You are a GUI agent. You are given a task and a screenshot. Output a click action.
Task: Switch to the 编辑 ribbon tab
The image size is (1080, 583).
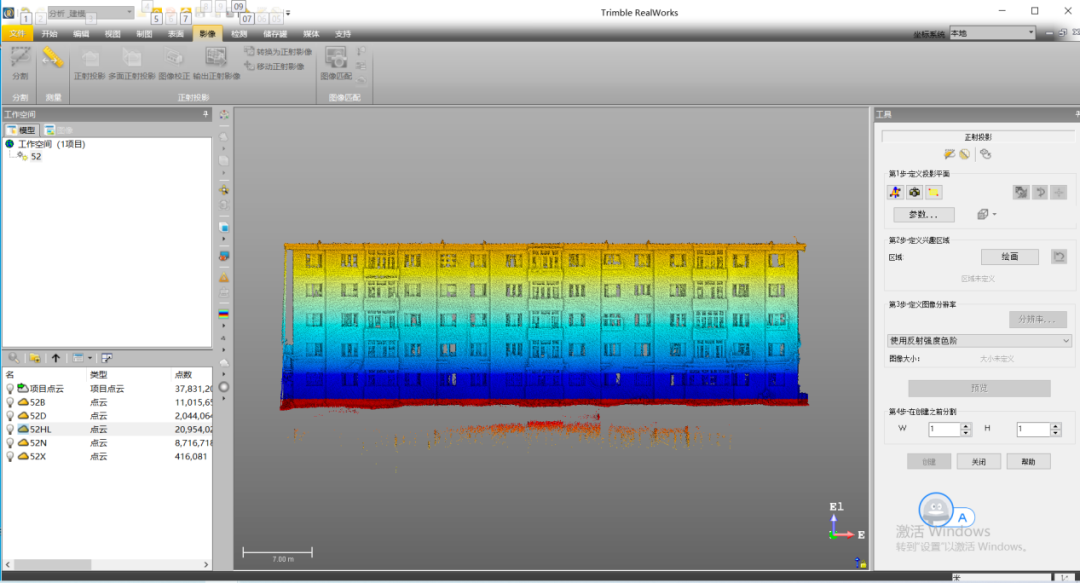[81, 34]
